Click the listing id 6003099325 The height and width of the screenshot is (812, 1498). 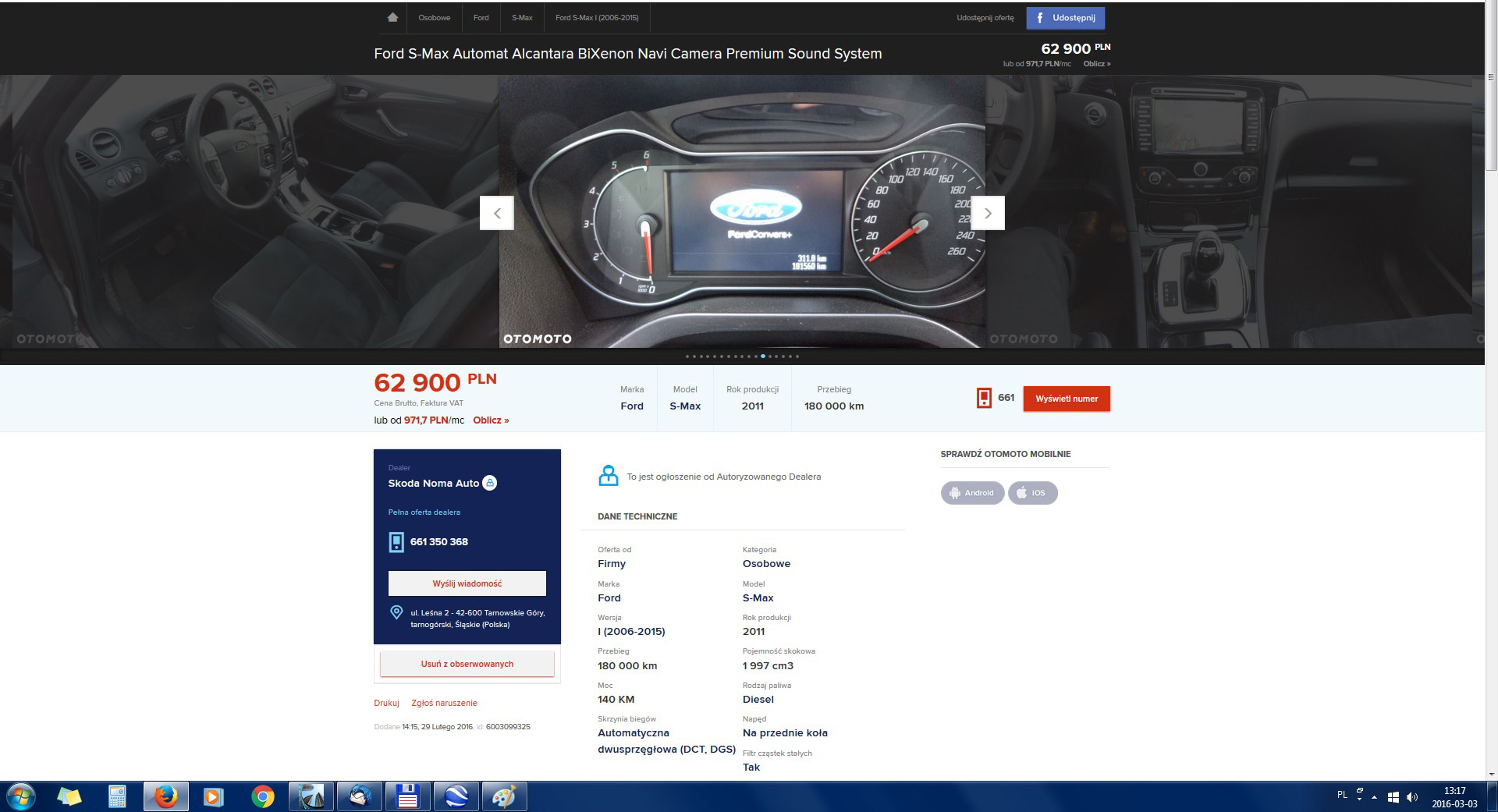508,727
